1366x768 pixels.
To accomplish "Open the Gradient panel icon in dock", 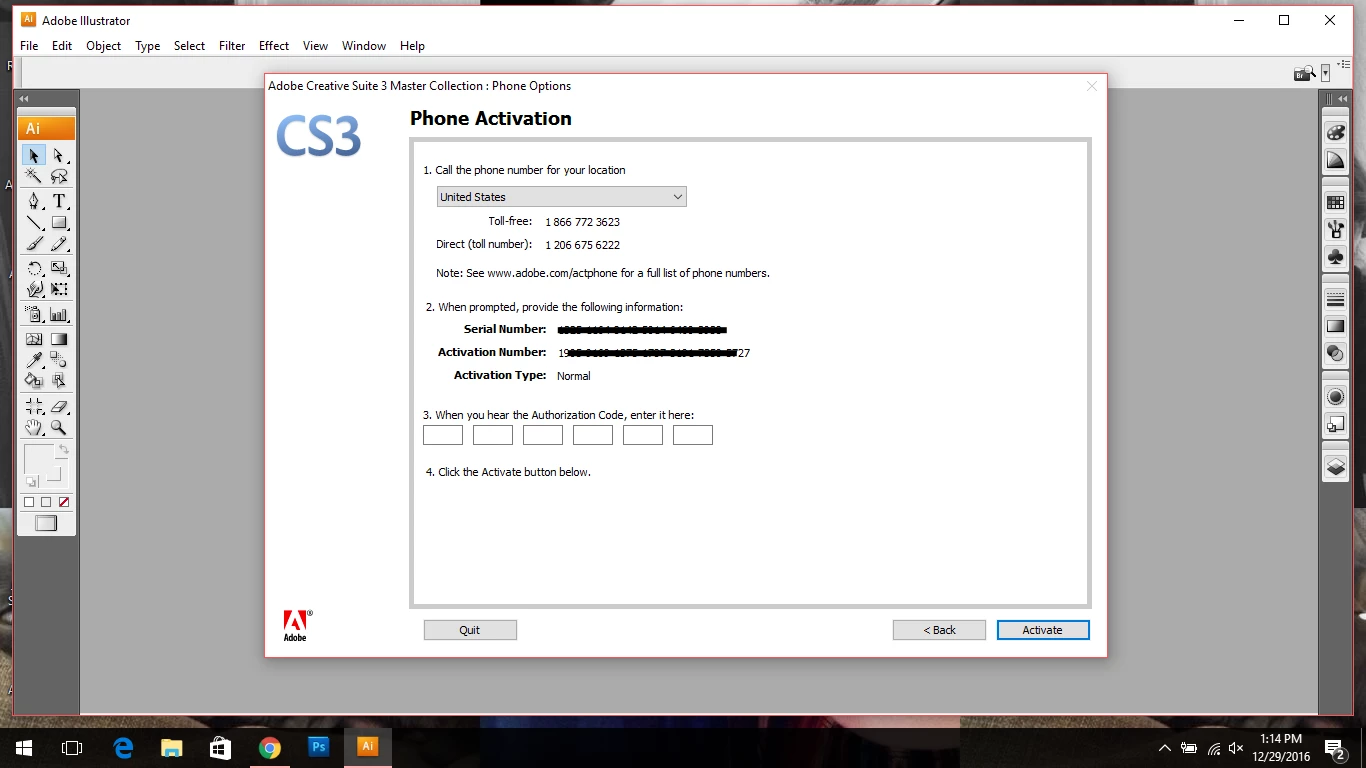I will (x=1335, y=326).
